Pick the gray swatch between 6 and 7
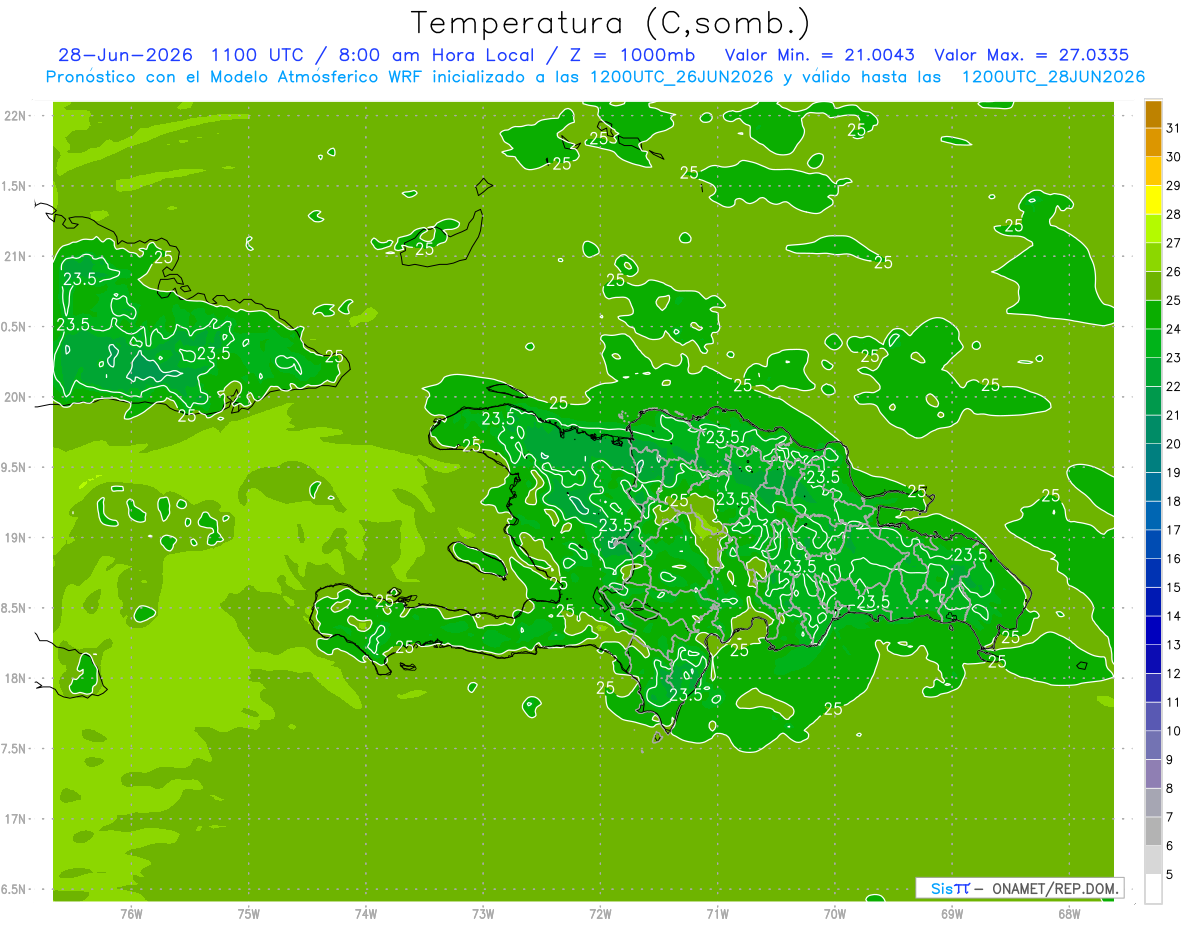The height and width of the screenshot is (927, 1200). pyautogui.click(x=1153, y=831)
